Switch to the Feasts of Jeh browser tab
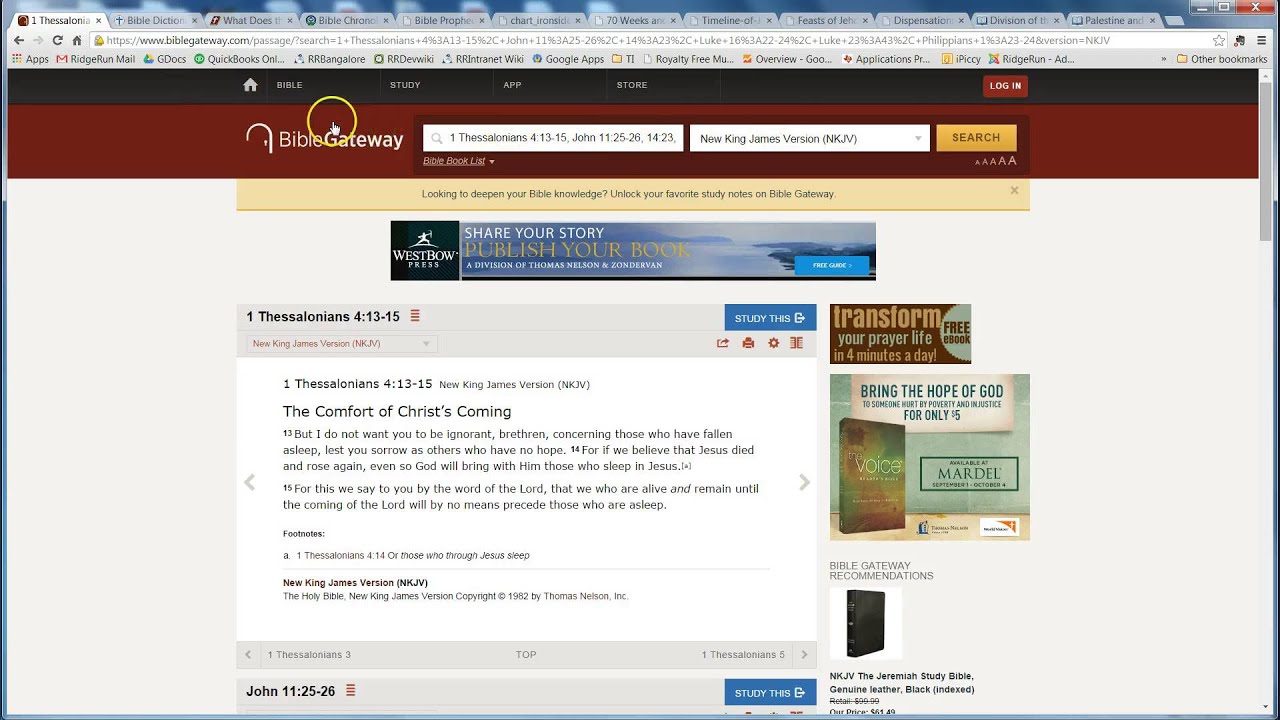This screenshot has height=720, width=1280. [x=826, y=20]
